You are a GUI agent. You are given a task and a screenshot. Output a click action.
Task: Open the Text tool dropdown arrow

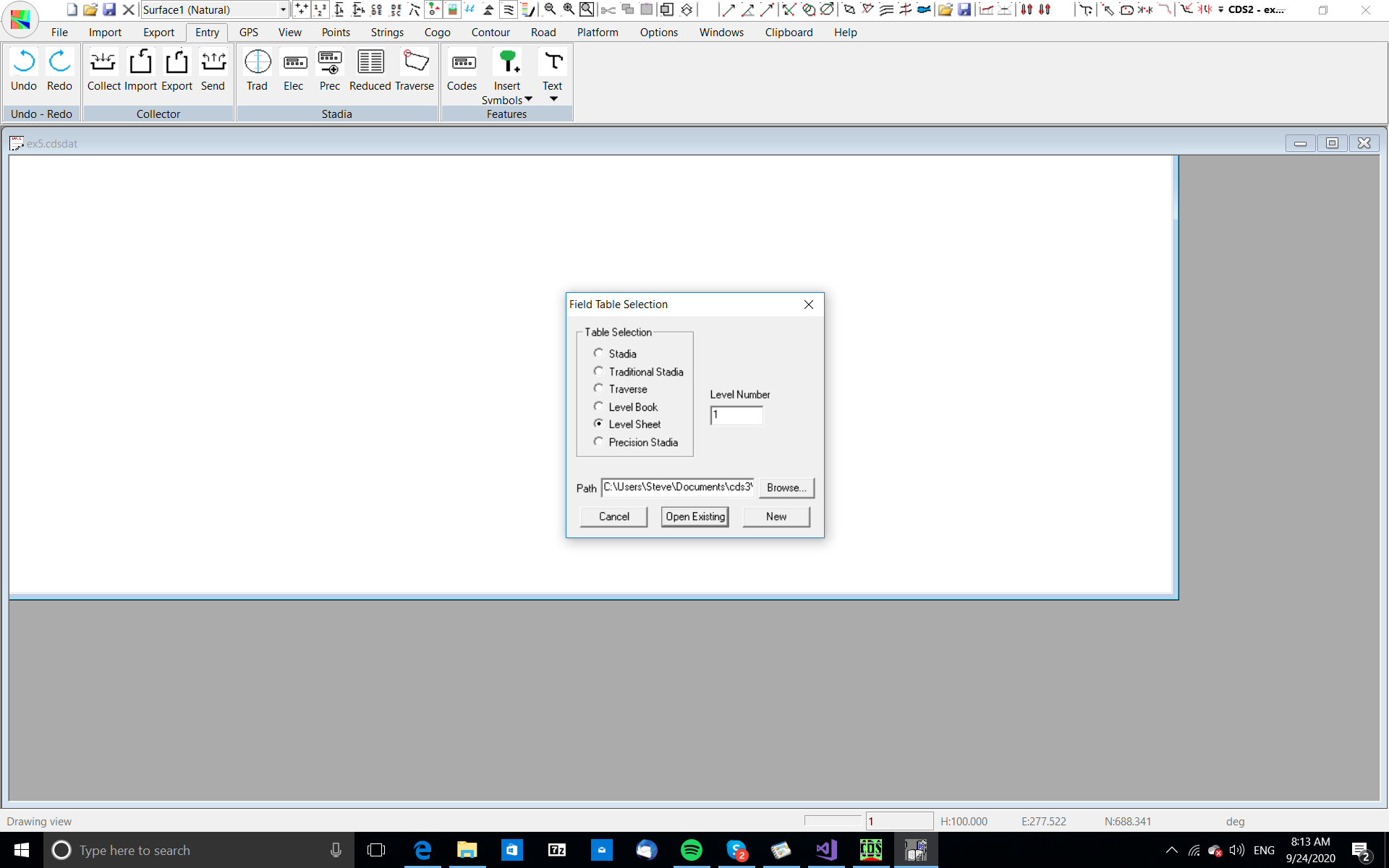553,99
